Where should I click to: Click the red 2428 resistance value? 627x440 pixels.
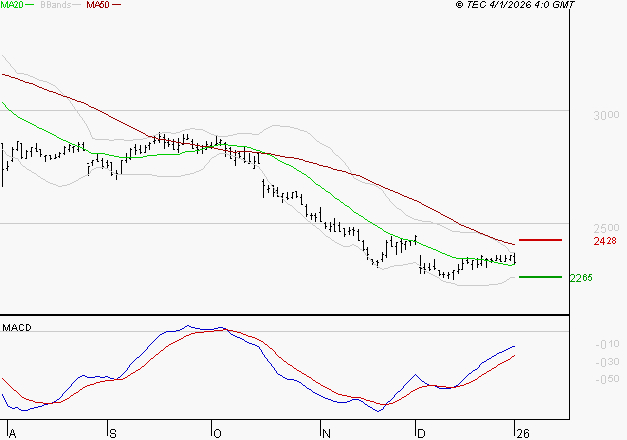pyautogui.click(x=605, y=241)
